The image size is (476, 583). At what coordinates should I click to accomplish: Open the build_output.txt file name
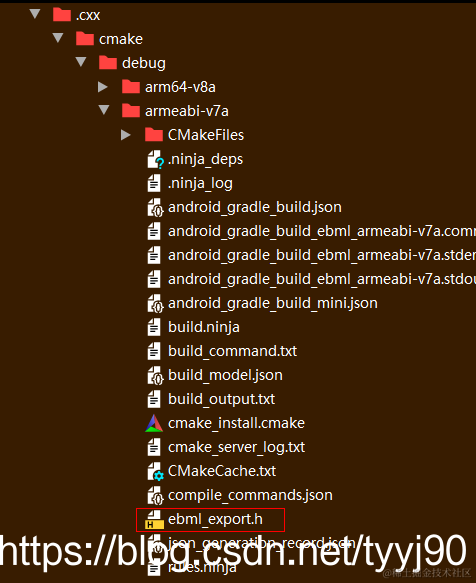(x=221, y=399)
